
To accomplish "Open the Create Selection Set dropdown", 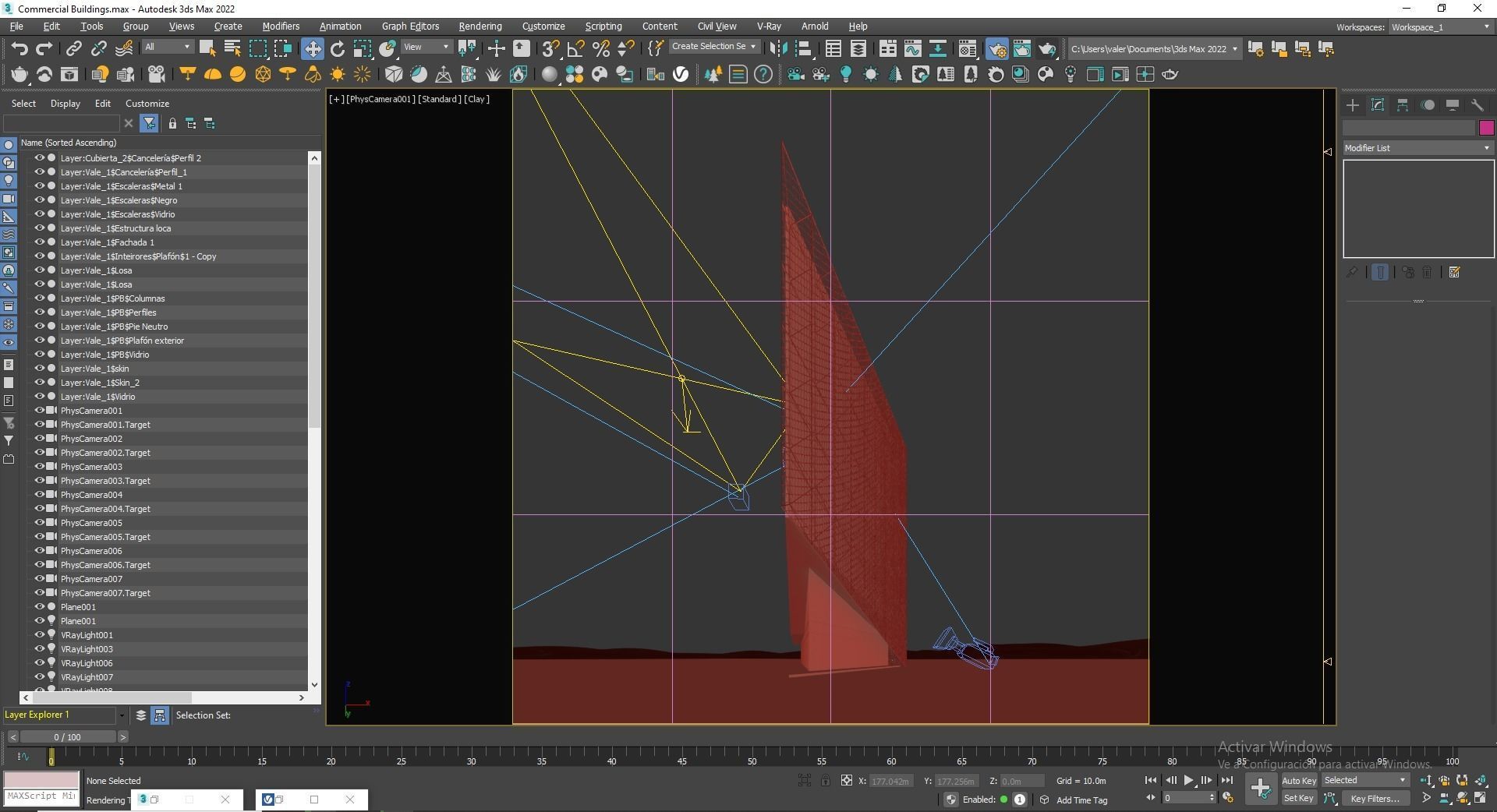I will (713, 47).
